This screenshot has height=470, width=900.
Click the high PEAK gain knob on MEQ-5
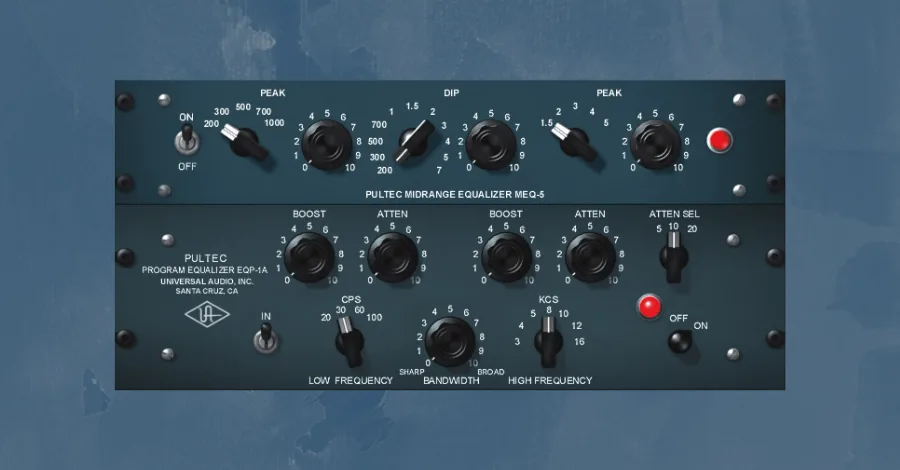655,143
